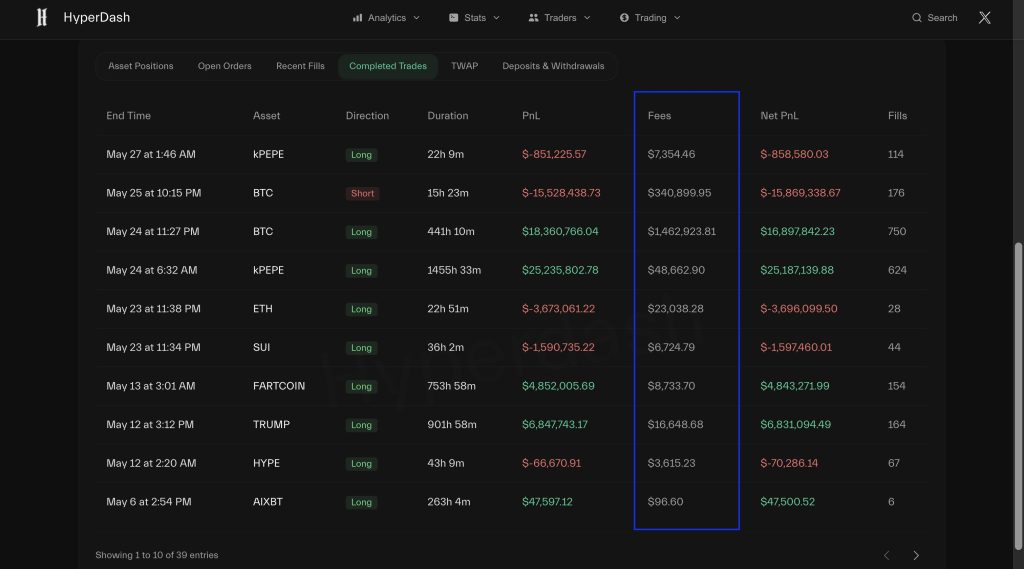Click the Net PnL value $-858,580.03
The image size is (1024, 569).
(x=794, y=154)
